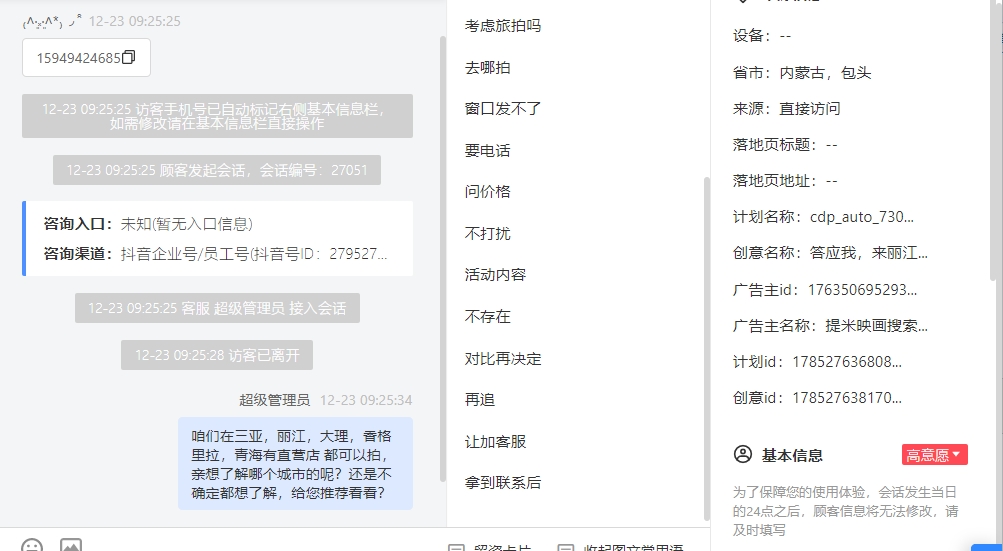Click the 基本信息 section heading
Image resolution: width=1003 pixels, height=551 pixels.
click(x=792, y=456)
